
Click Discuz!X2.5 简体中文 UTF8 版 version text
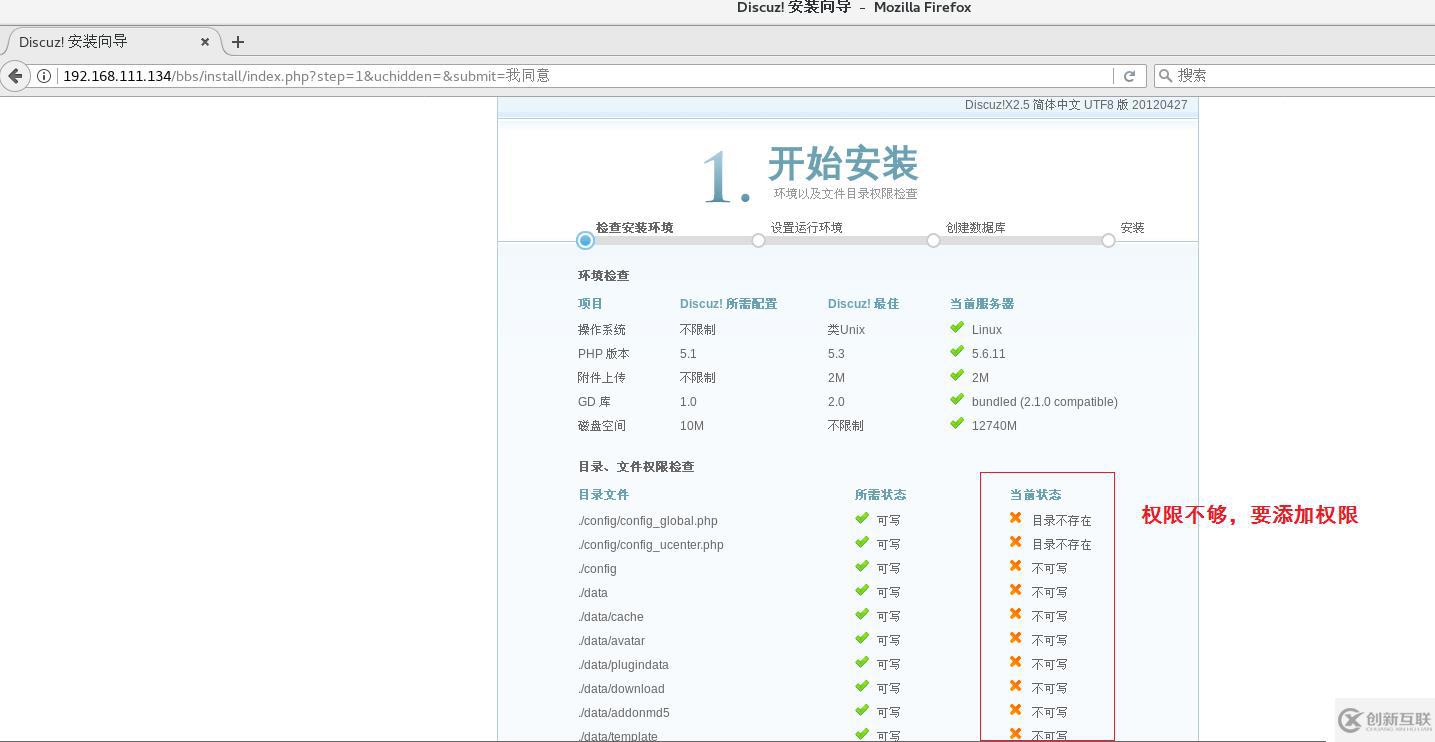point(1076,105)
